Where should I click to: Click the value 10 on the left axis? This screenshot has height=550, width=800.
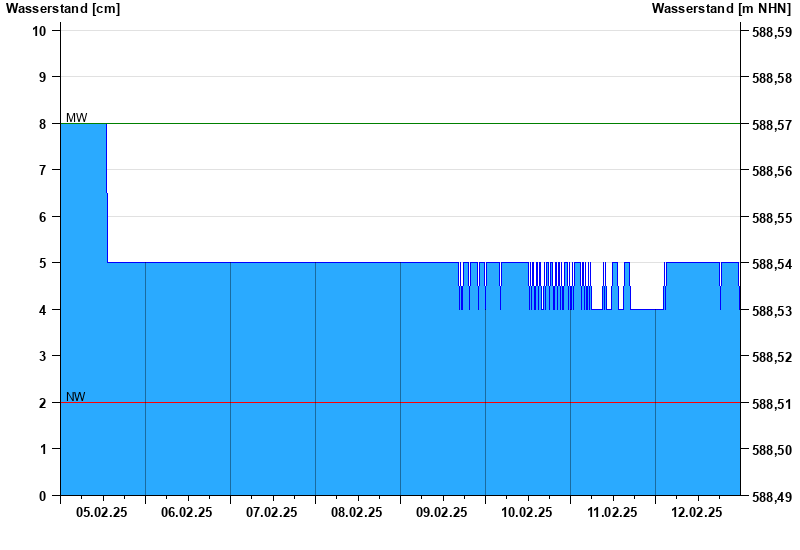click(x=40, y=30)
